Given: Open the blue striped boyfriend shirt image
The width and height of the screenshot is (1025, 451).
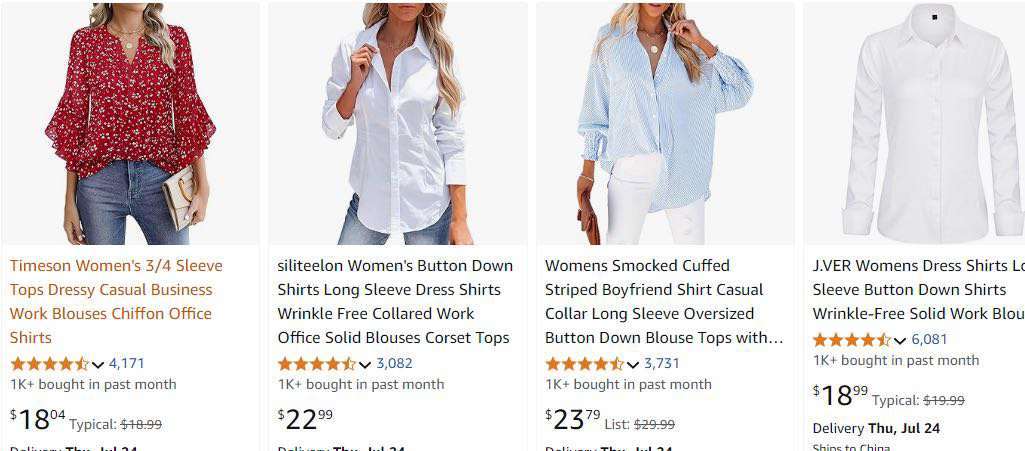Looking at the screenshot, I should [665, 125].
